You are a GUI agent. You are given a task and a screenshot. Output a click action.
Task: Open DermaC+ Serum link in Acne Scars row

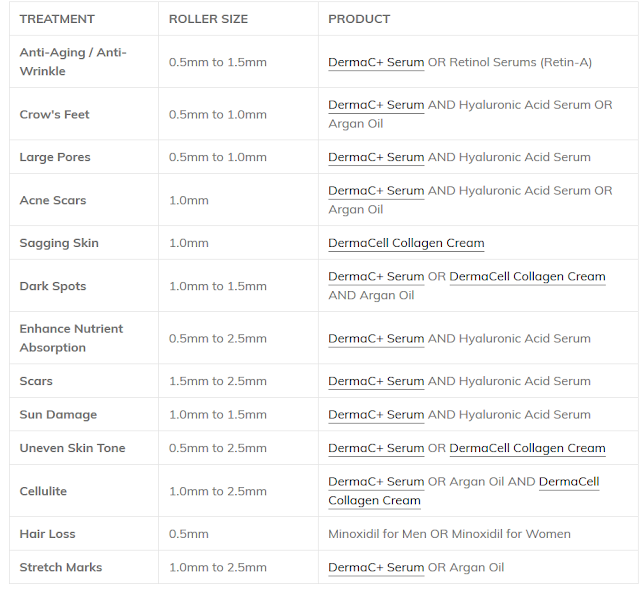pyautogui.click(x=376, y=191)
